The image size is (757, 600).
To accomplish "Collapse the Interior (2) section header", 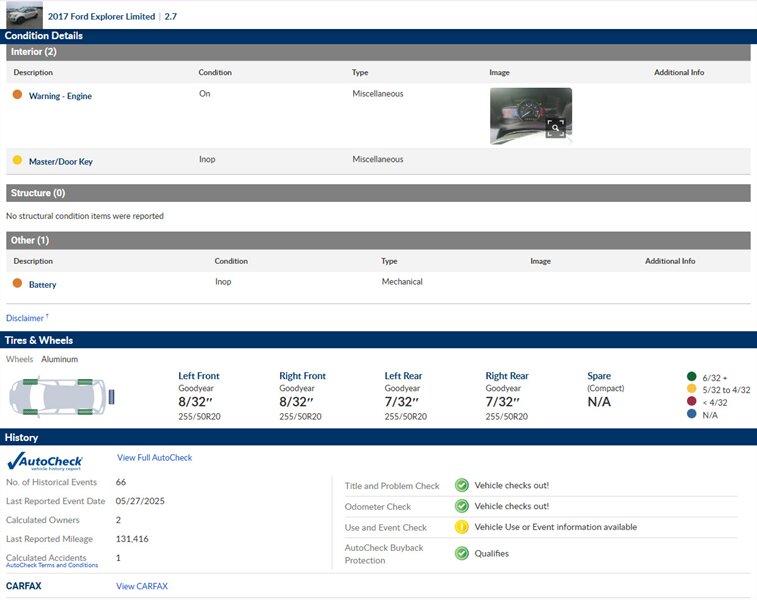I will (378, 52).
